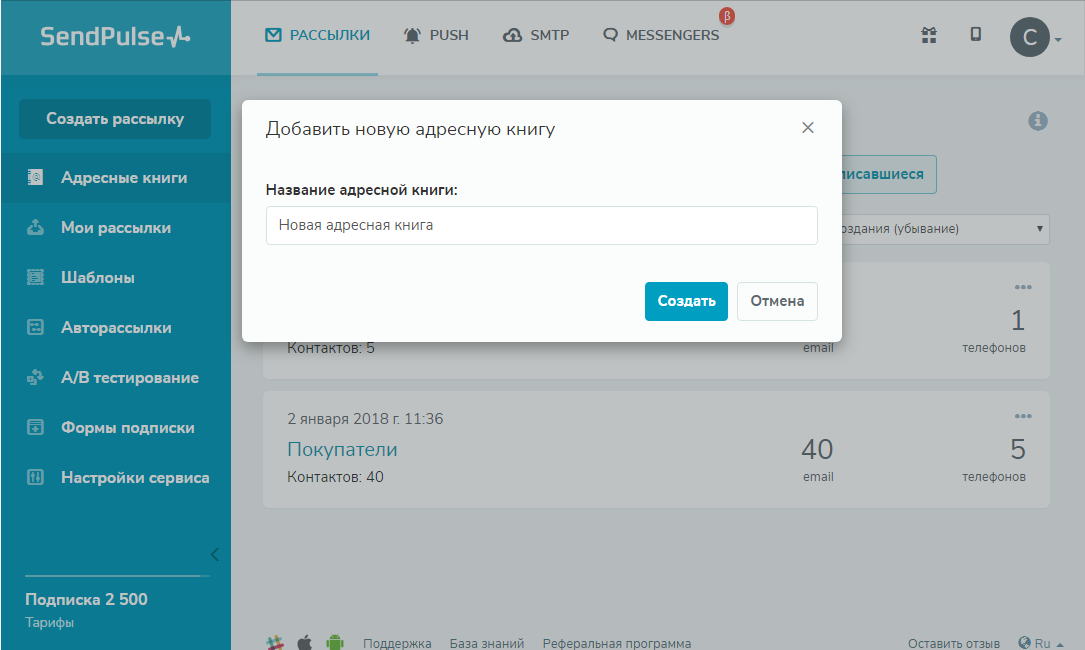Click the info icon near page title
Image resolution: width=1085 pixels, height=650 pixels.
coord(1038,121)
